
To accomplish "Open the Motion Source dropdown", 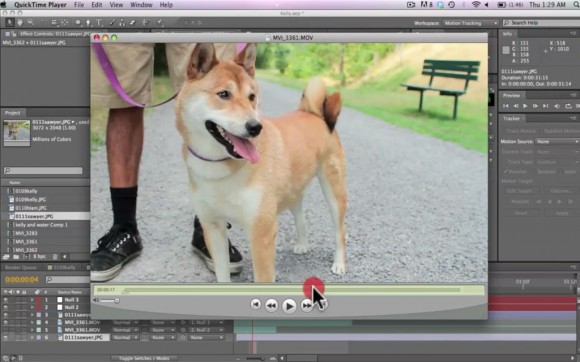I will pyautogui.click(x=557, y=142).
